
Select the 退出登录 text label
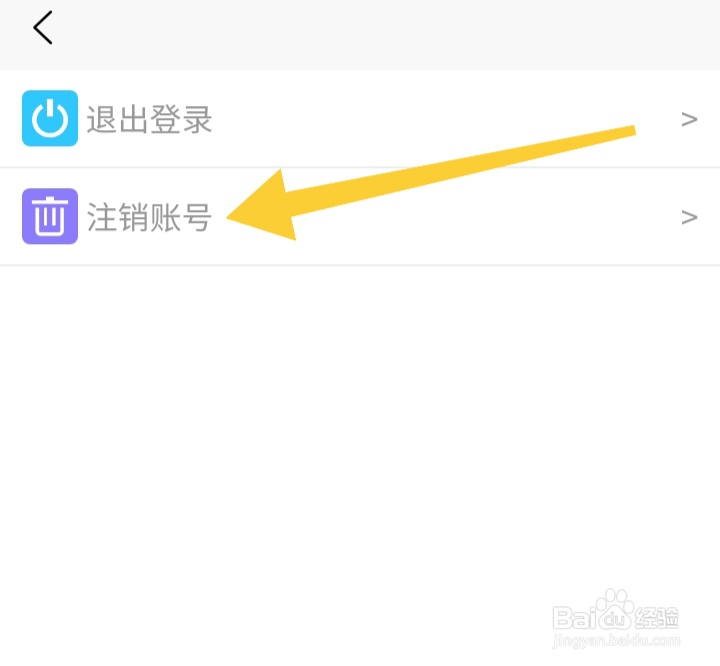149,119
